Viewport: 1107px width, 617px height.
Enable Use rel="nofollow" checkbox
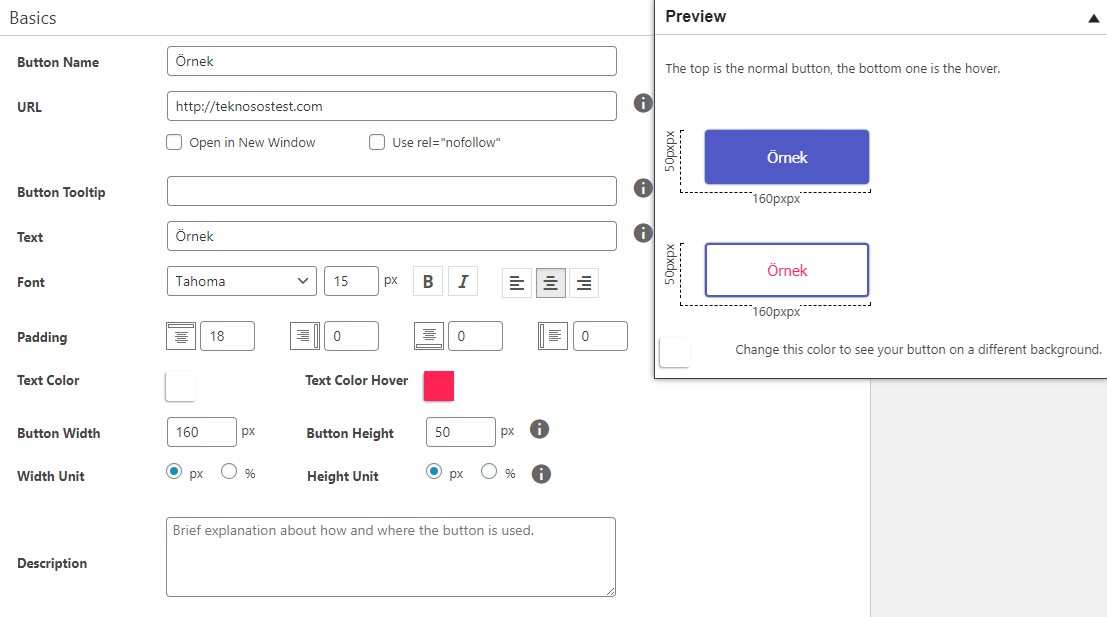[377, 143]
